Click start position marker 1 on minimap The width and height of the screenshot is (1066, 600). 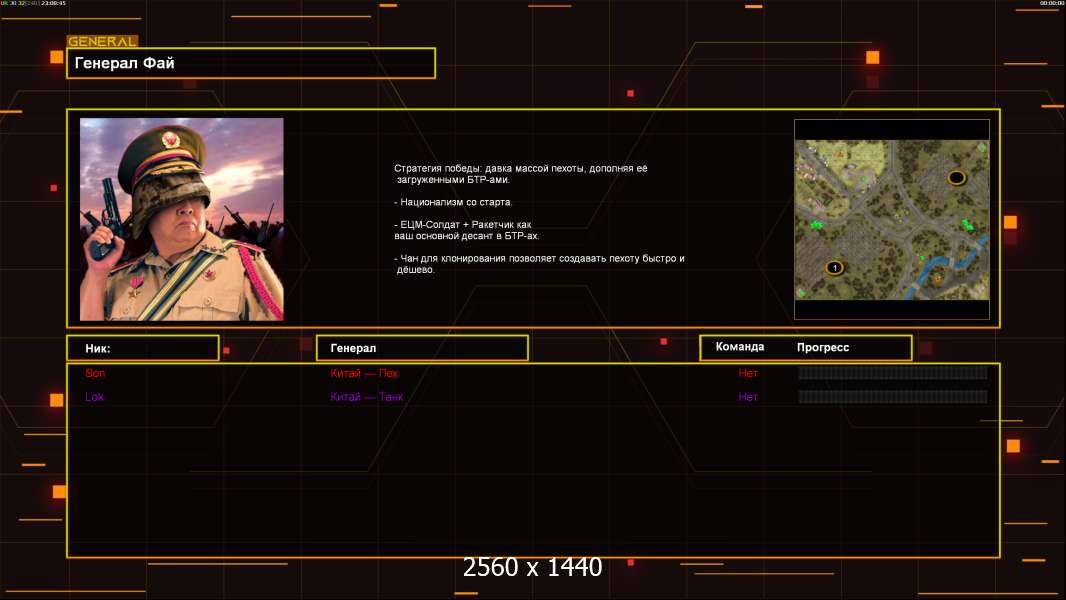tap(834, 268)
